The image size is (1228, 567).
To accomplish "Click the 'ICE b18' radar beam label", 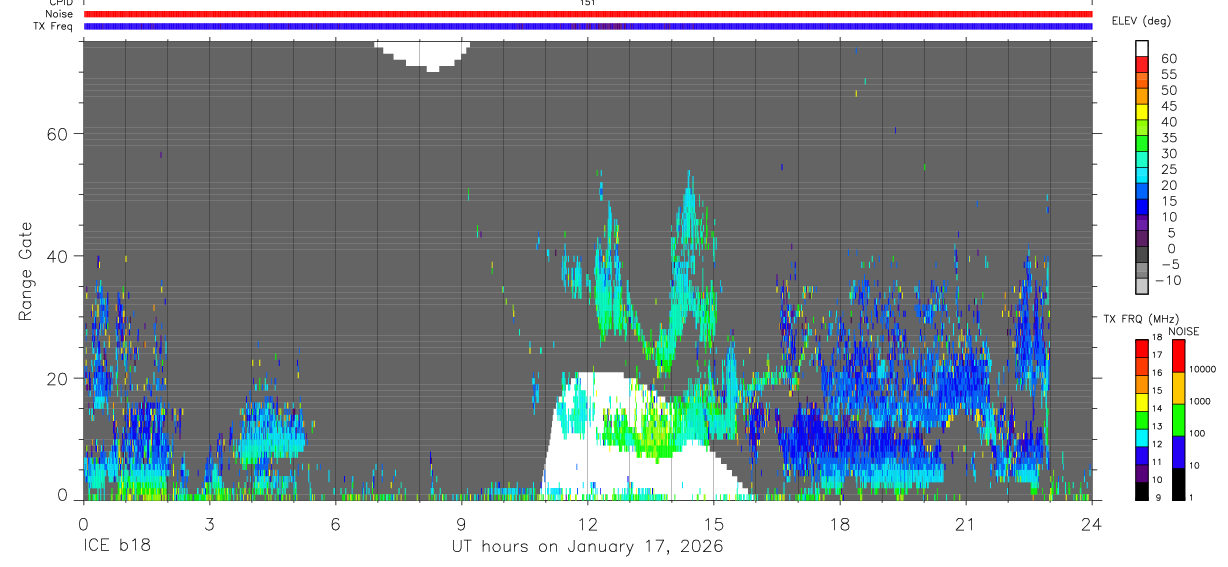I will 116,547.
